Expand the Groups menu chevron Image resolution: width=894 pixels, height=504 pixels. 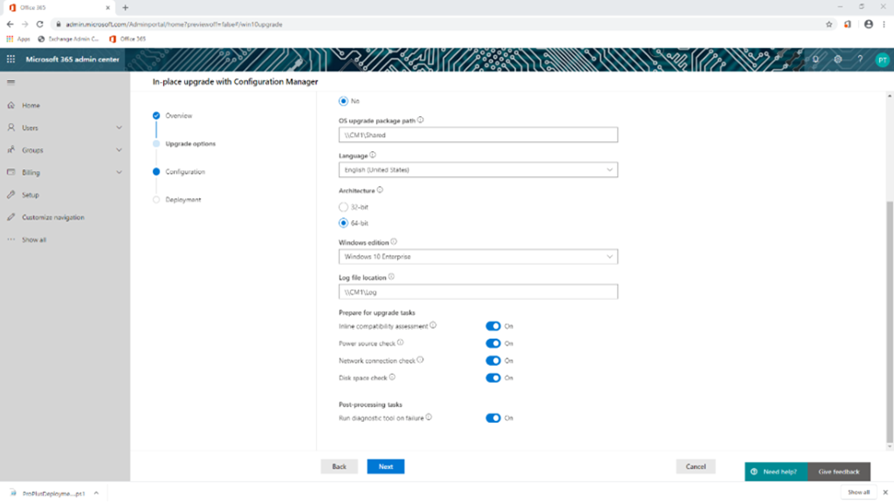click(x=119, y=150)
